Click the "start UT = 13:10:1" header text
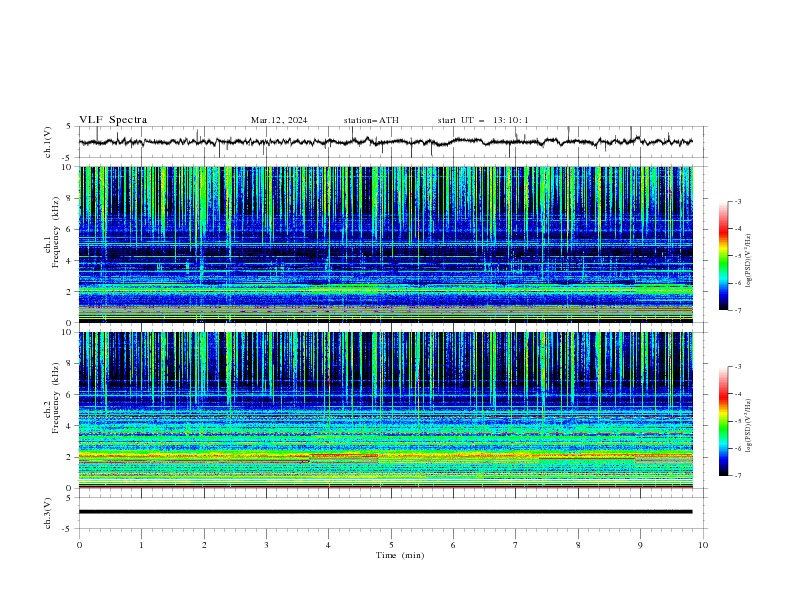The width and height of the screenshot is (792, 612). (x=483, y=120)
